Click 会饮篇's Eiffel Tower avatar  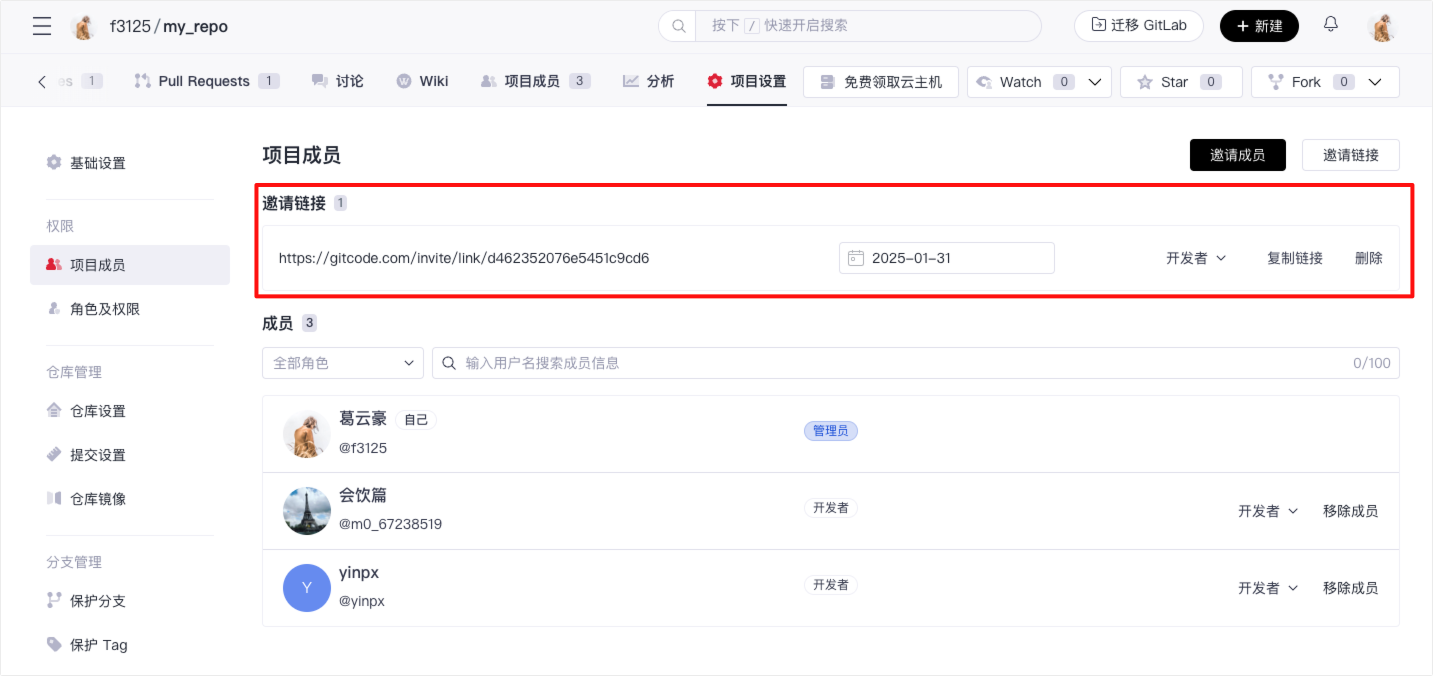(307, 511)
